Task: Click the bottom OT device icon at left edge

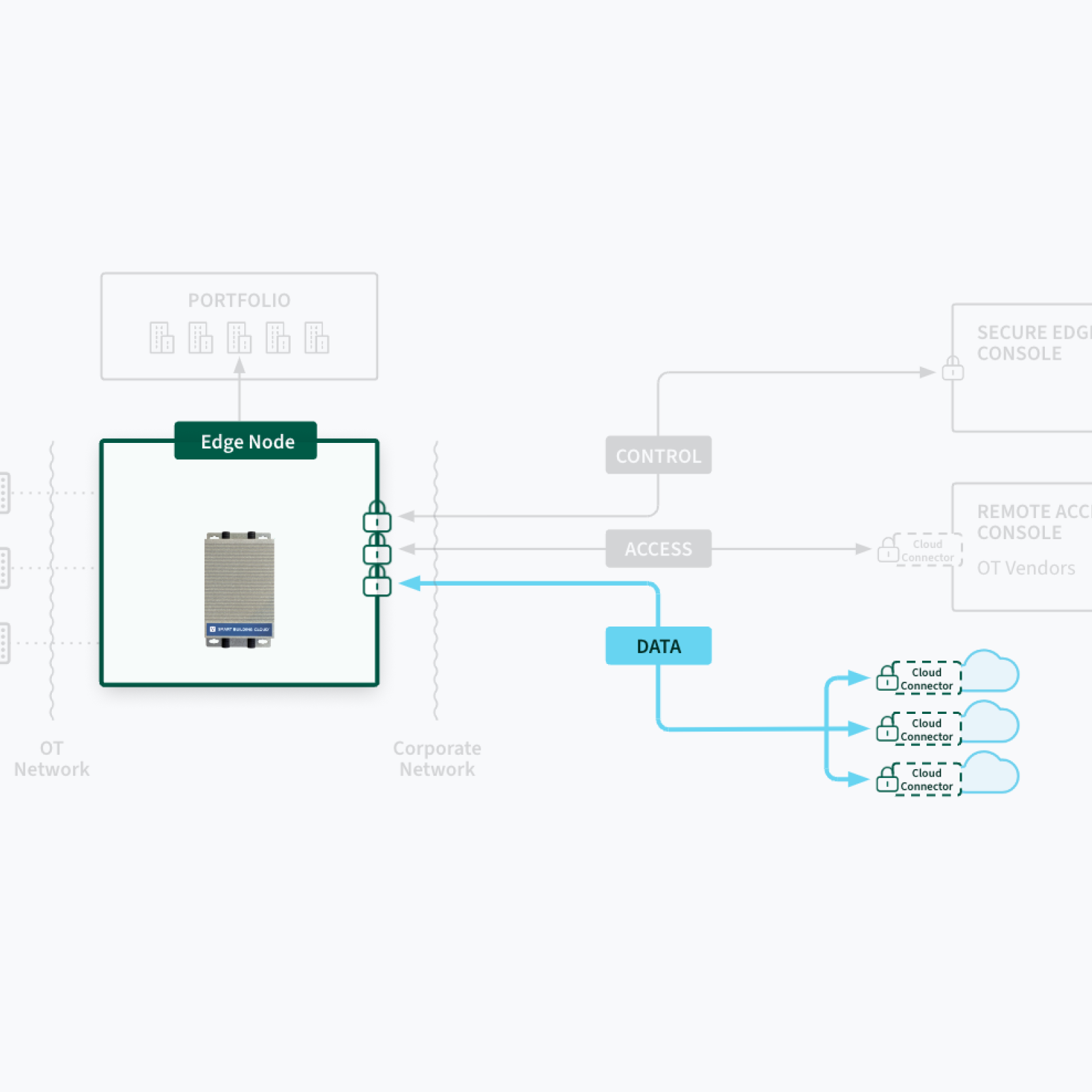Action: [5, 643]
